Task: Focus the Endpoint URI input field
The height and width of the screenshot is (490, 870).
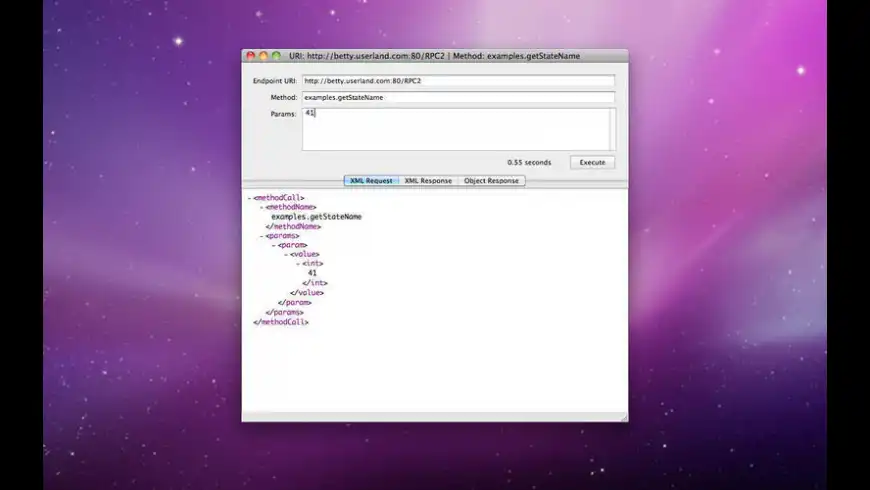Action: (x=458, y=81)
